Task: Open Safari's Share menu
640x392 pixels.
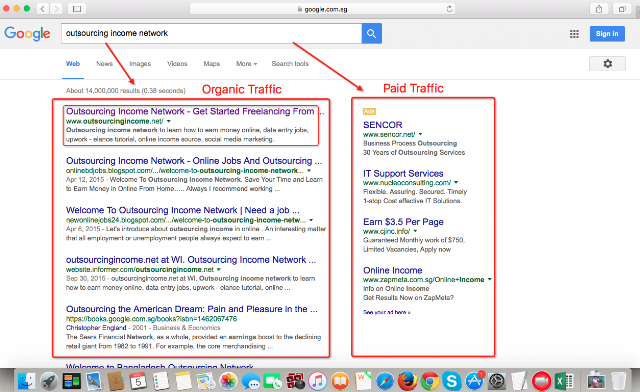Action: click(x=599, y=9)
